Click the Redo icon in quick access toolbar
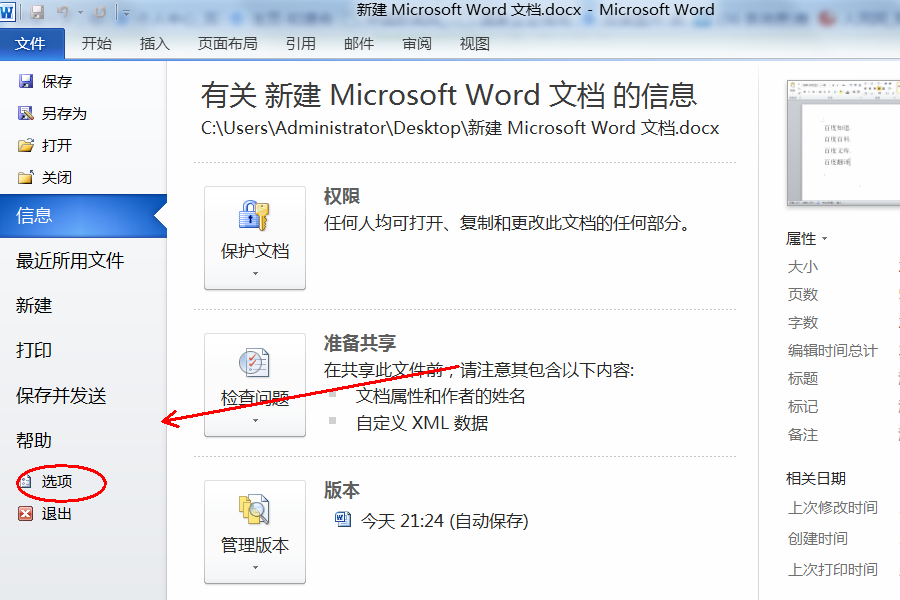Screen dimensions: 900x600 click(x=100, y=11)
